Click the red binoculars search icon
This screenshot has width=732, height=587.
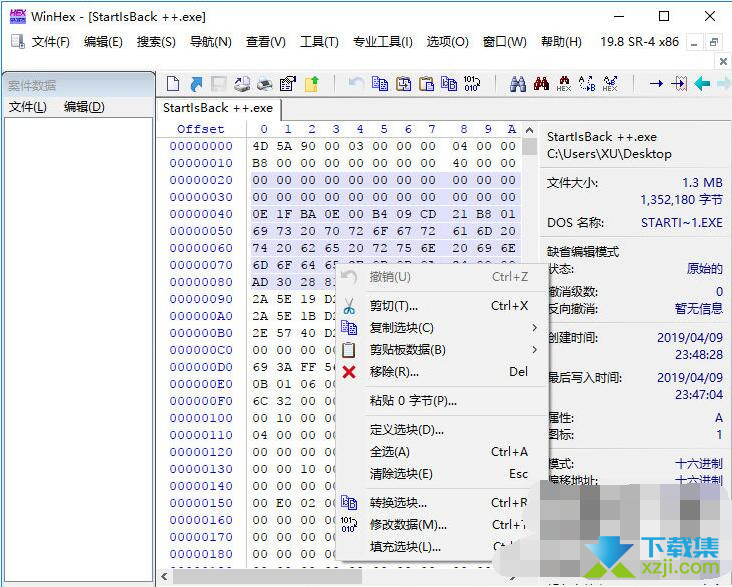click(542, 84)
